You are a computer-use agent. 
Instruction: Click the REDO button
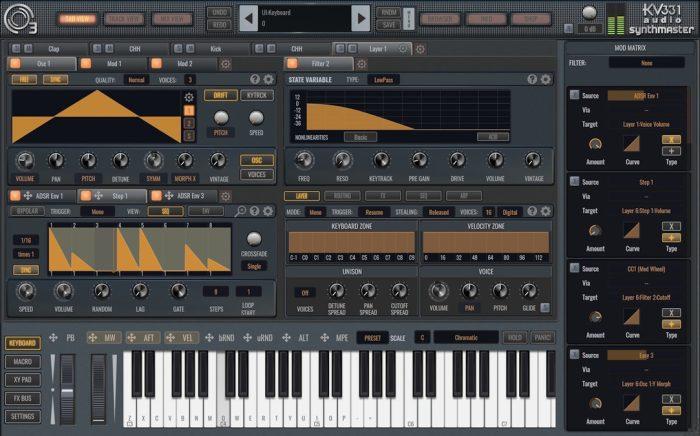[219, 25]
